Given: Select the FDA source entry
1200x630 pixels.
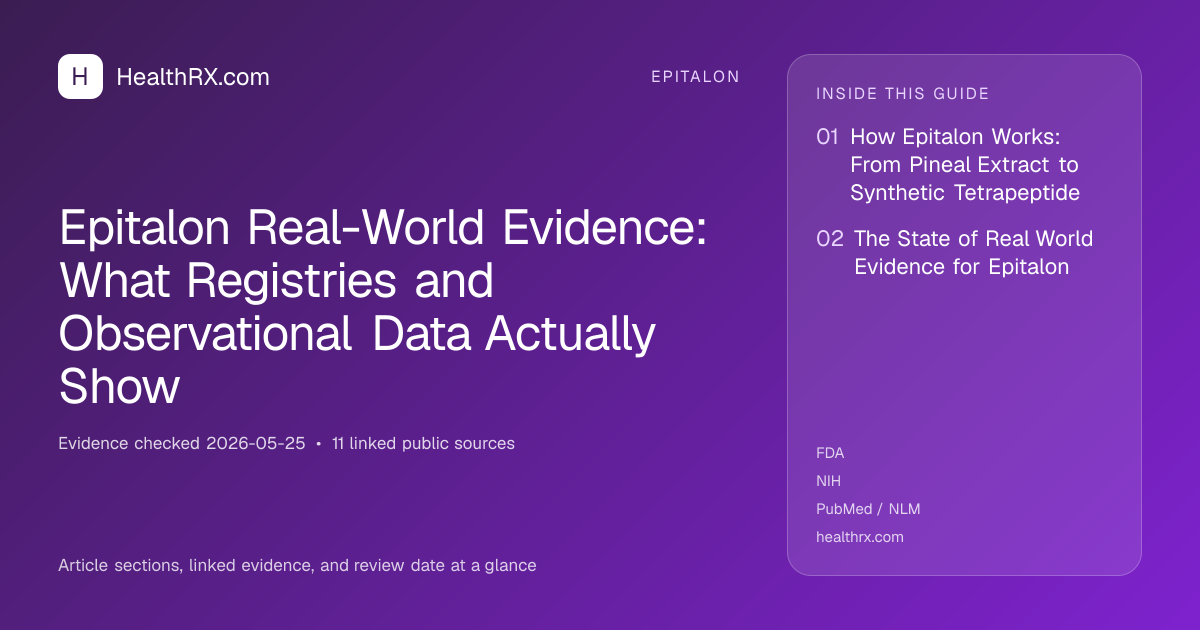Looking at the screenshot, I should 830,453.
